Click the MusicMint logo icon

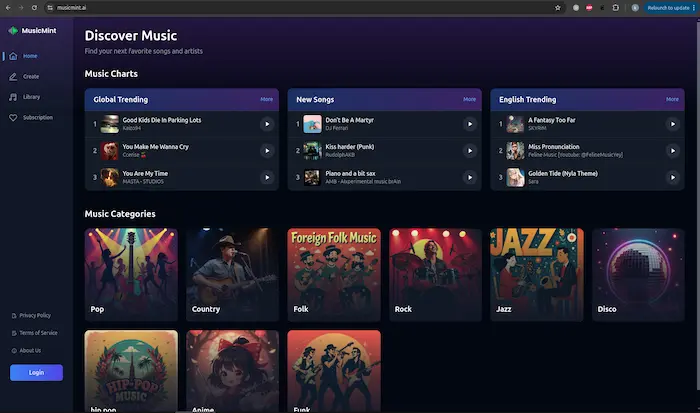(13, 31)
